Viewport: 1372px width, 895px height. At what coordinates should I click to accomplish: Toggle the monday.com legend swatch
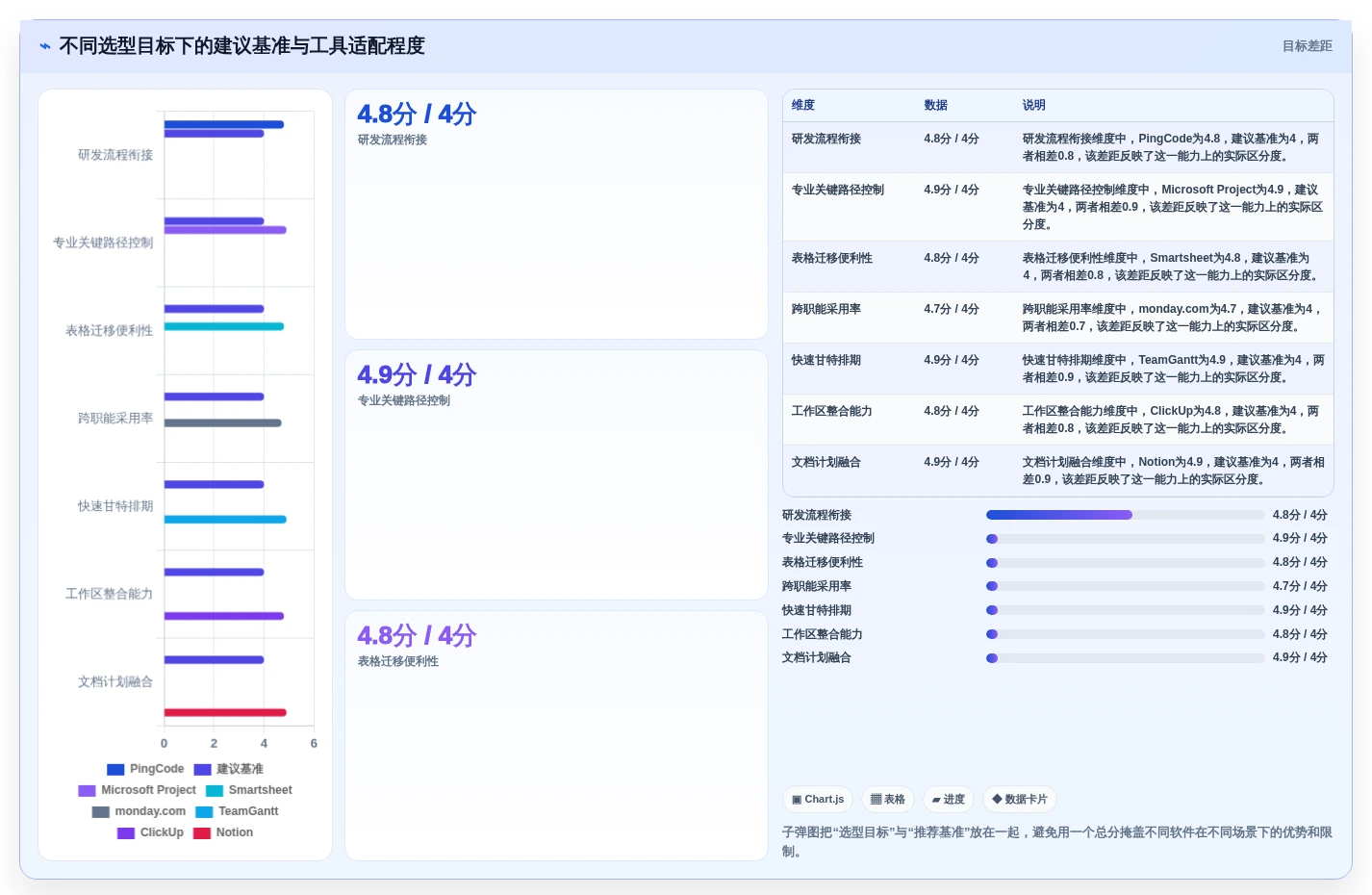(100, 812)
